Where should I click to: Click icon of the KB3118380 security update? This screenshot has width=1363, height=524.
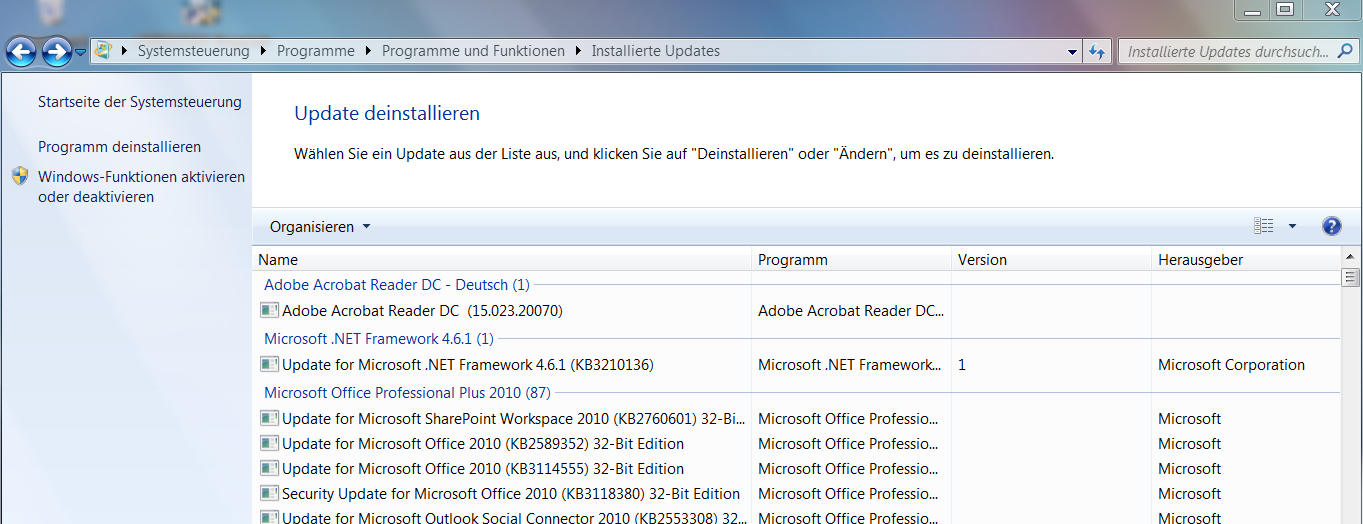(269, 494)
